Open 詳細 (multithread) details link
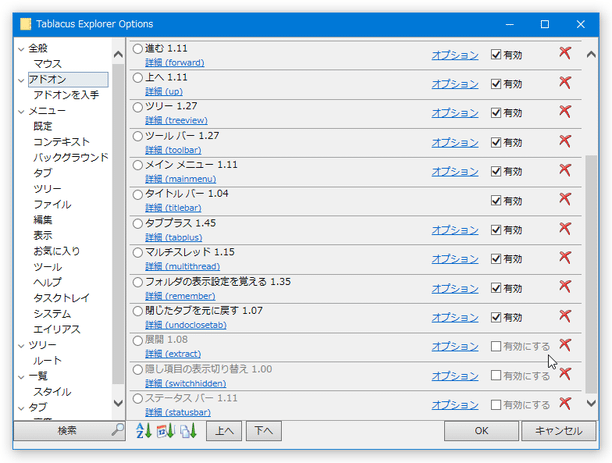The width and height of the screenshot is (612, 463). click(x=182, y=266)
